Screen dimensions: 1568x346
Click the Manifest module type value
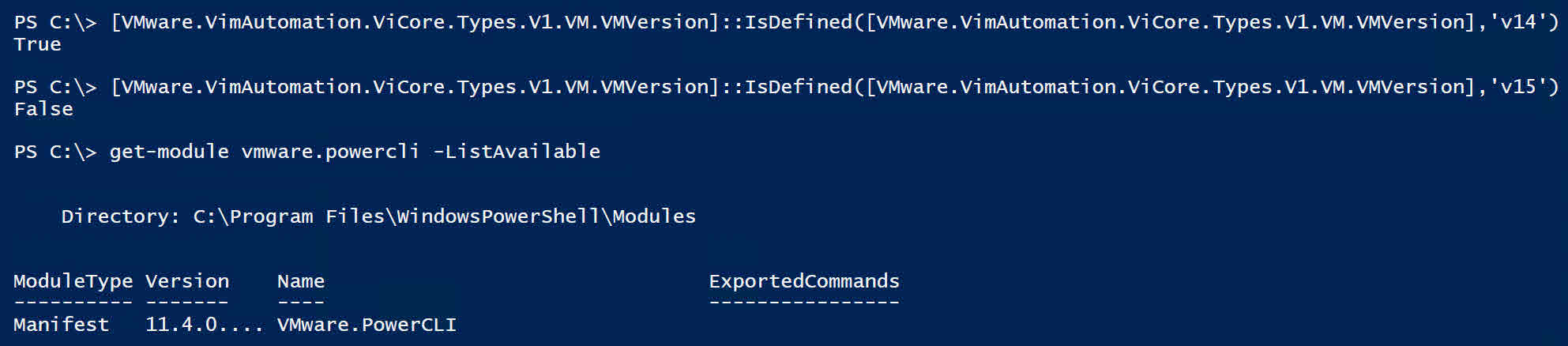tap(62, 325)
